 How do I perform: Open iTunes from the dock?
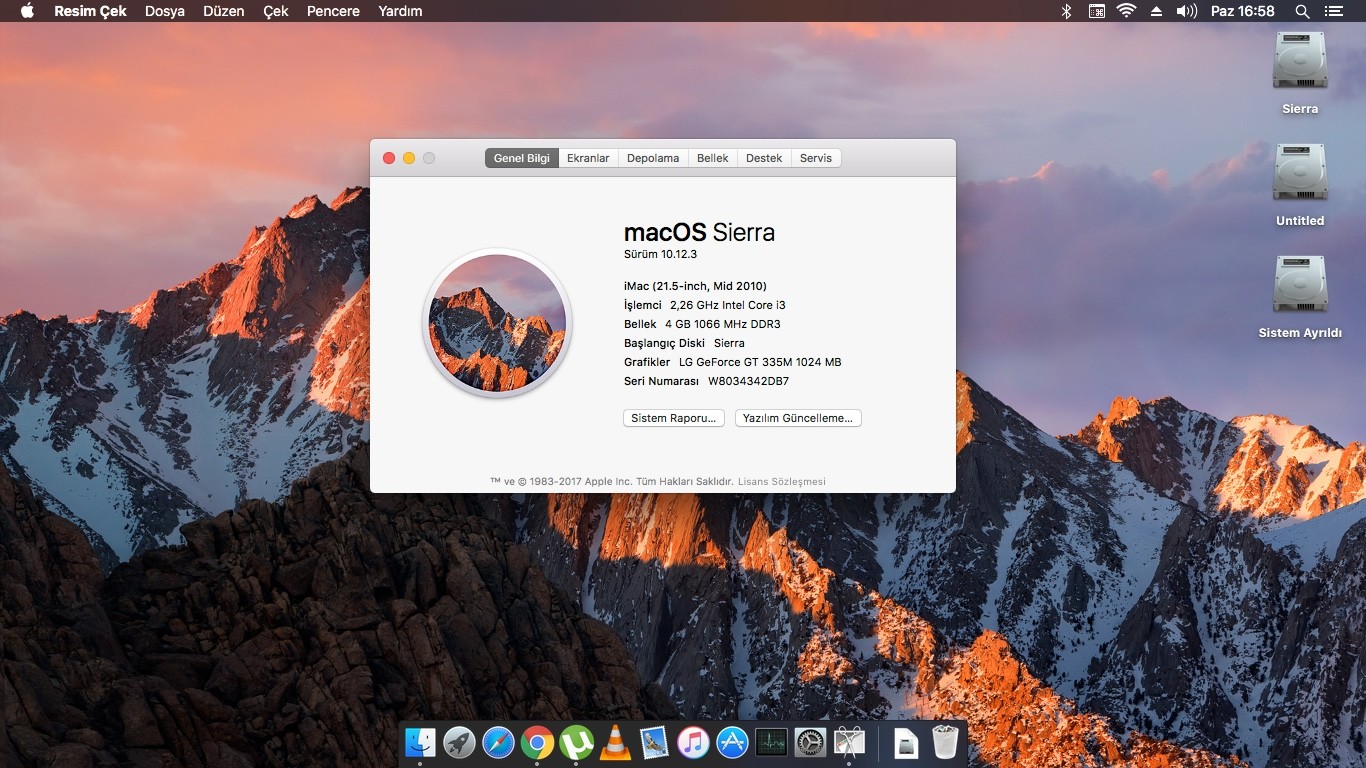(693, 742)
